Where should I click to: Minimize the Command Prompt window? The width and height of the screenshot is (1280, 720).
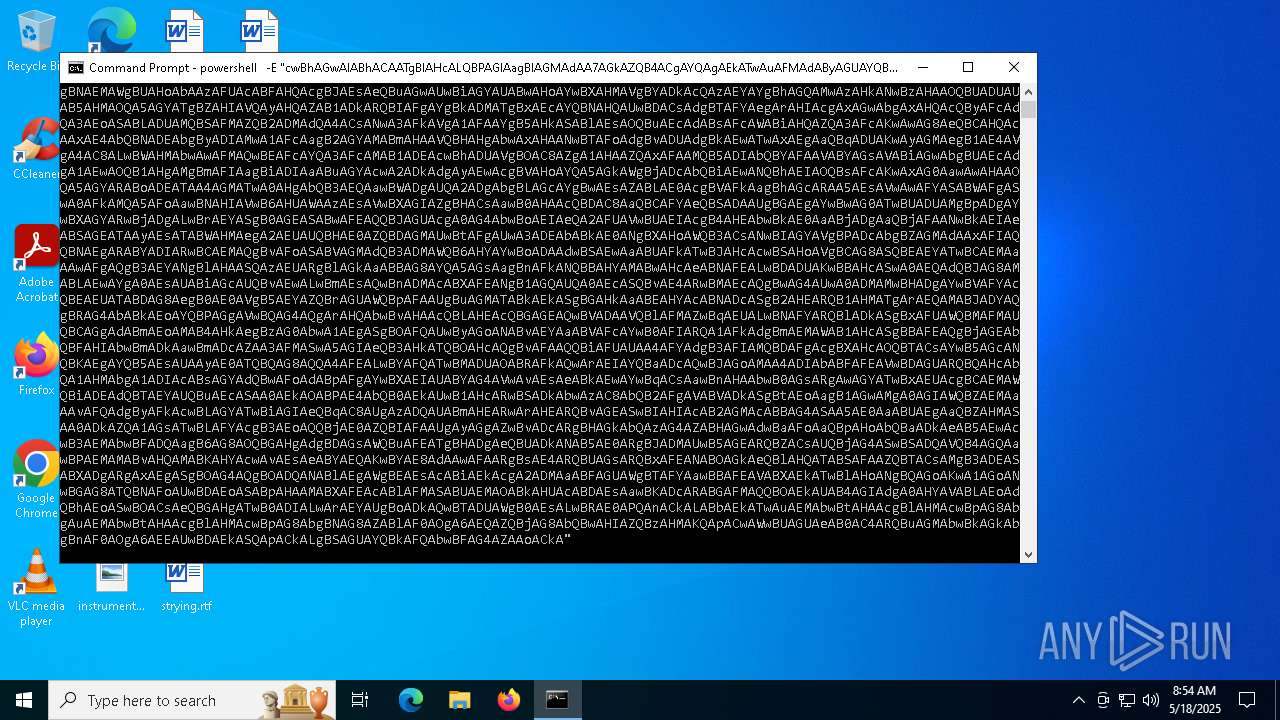tap(922, 67)
